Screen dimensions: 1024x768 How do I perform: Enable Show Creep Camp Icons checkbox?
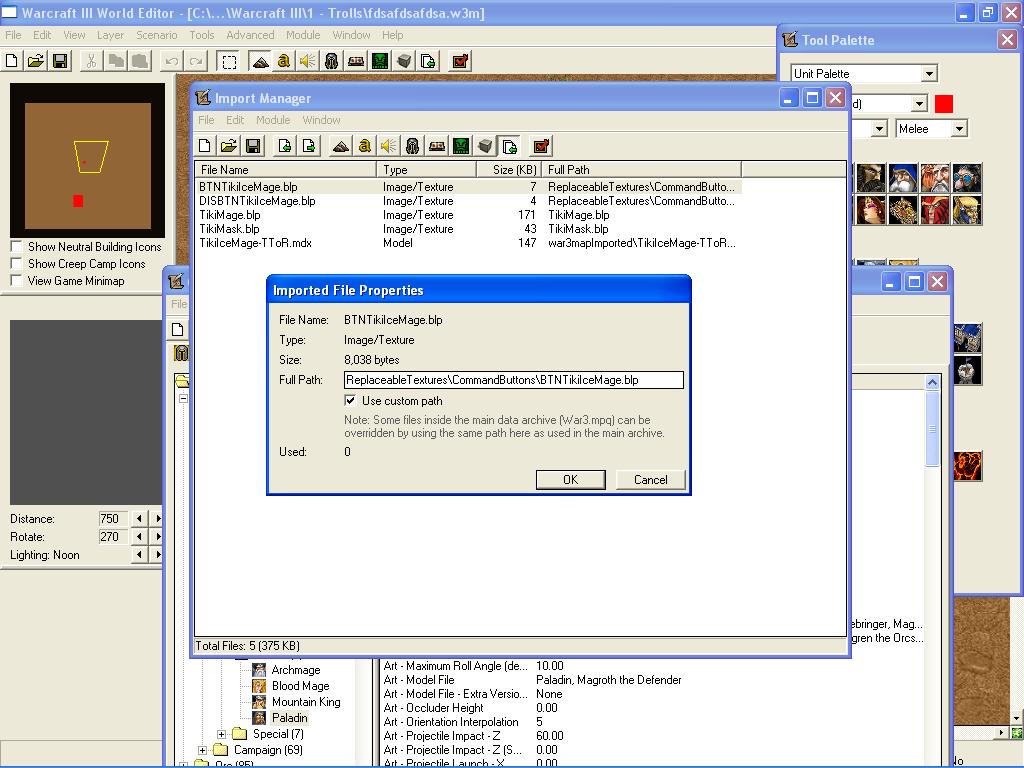[x=17, y=264]
